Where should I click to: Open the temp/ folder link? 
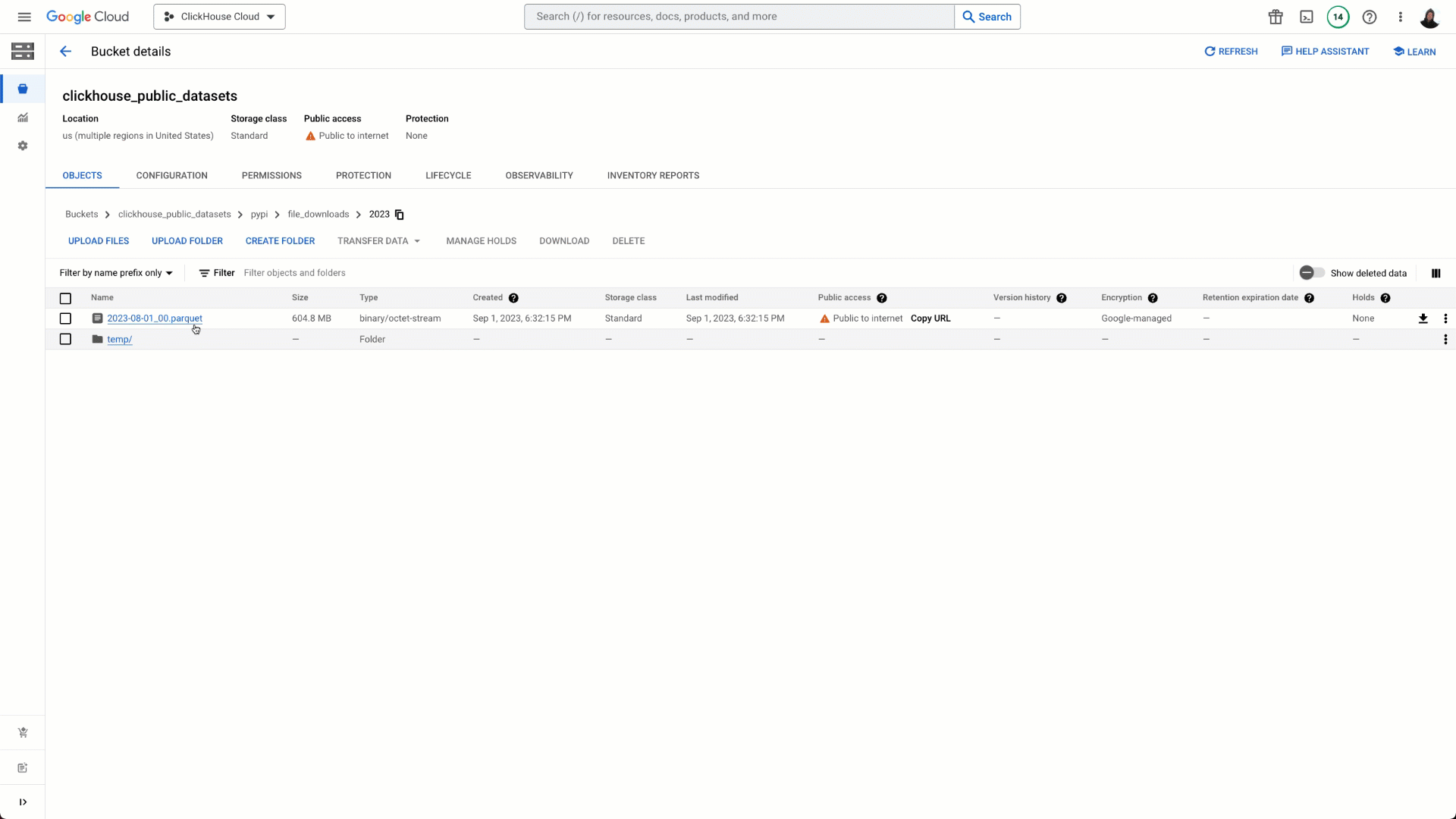pos(119,339)
